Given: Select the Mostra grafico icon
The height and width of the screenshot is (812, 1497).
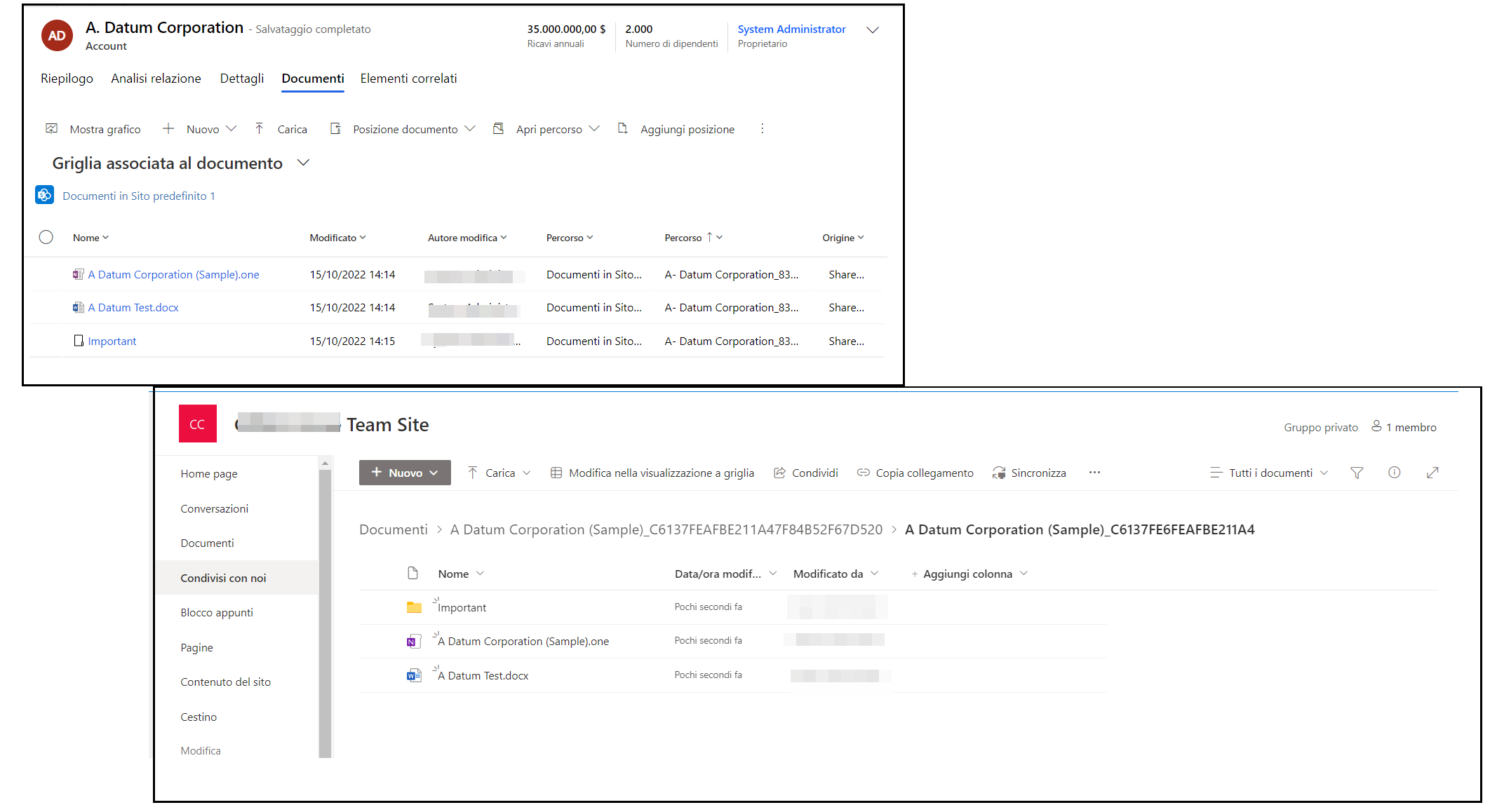Looking at the screenshot, I should (52, 128).
